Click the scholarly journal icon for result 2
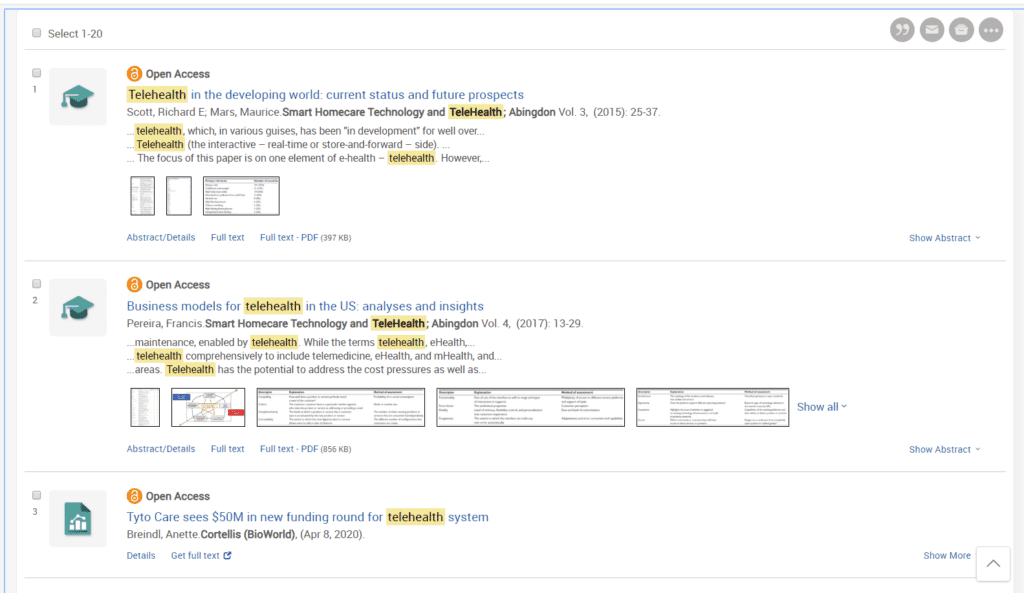1024x593 pixels. (x=78, y=308)
